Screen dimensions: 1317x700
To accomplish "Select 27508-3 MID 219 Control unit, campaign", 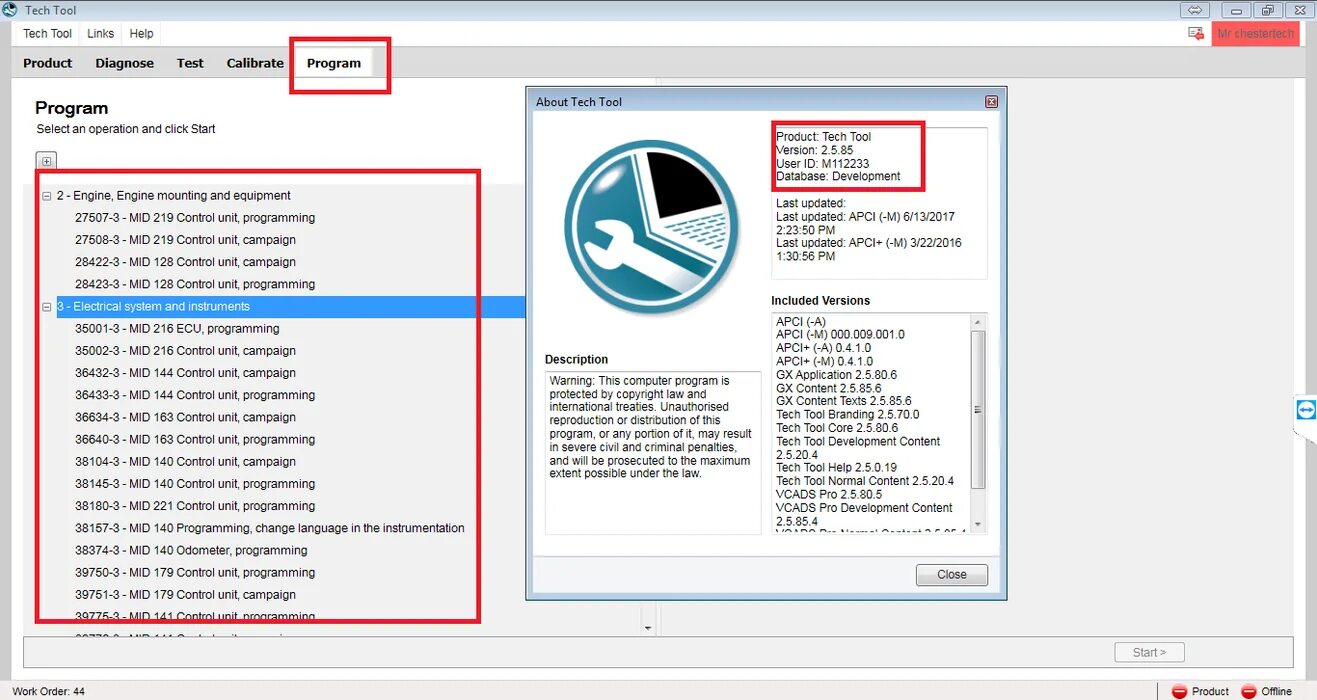I will [x=185, y=240].
